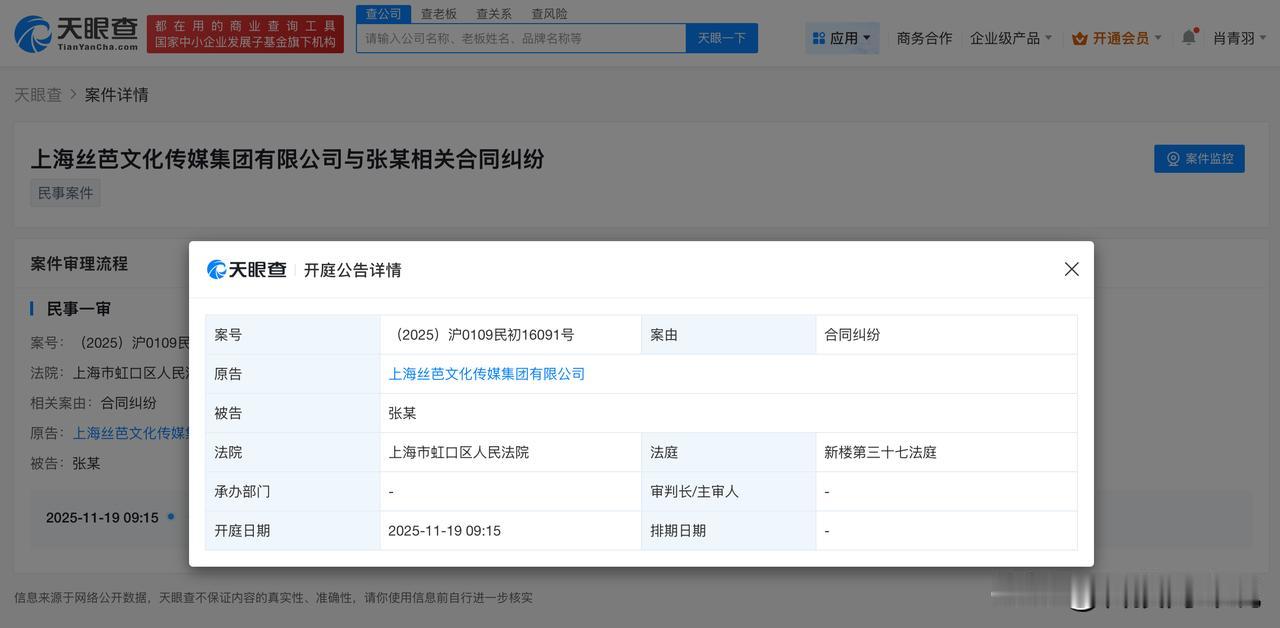This screenshot has width=1280, height=628.
Task: Click the 应用 grid icon
Action: pos(819,38)
